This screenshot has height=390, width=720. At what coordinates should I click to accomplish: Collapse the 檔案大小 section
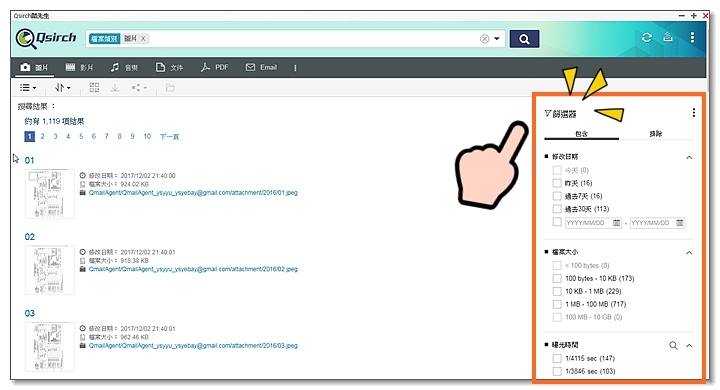click(689, 252)
